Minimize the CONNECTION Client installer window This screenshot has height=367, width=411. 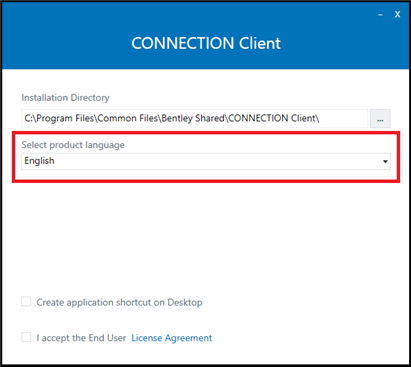[x=380, y=15]
